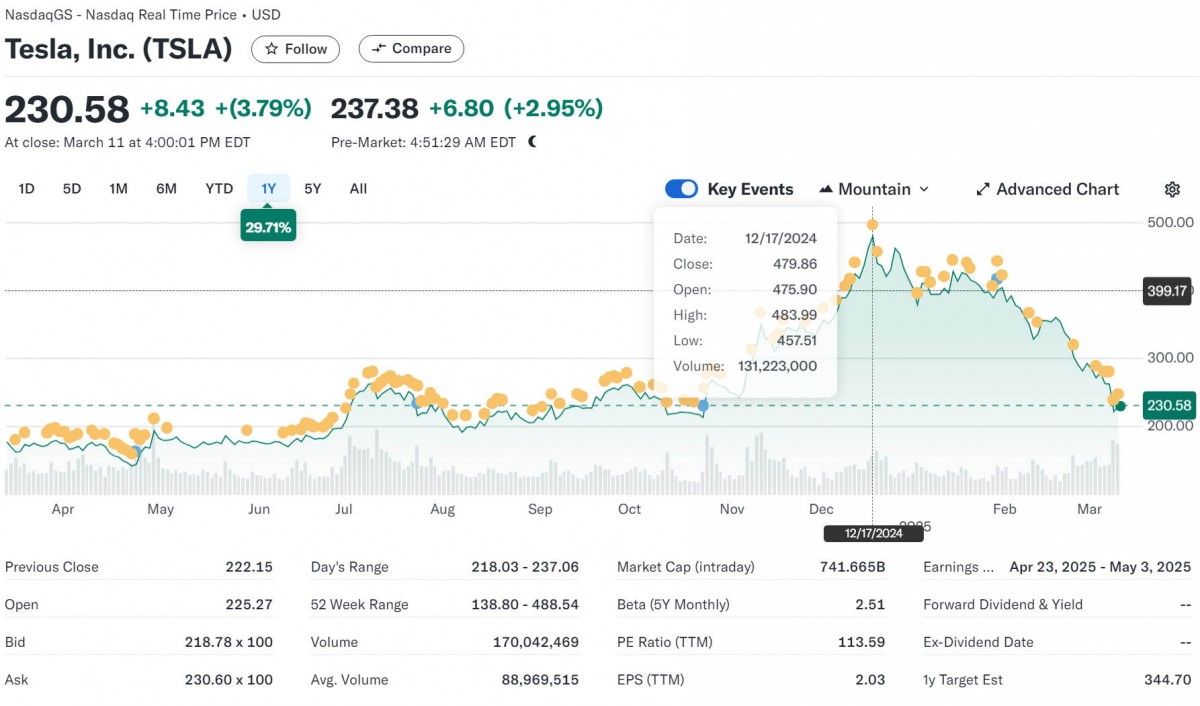1200x706 pixels.
Task: Click the pre-market price 237.38
Action: click(x=374, y=108)
